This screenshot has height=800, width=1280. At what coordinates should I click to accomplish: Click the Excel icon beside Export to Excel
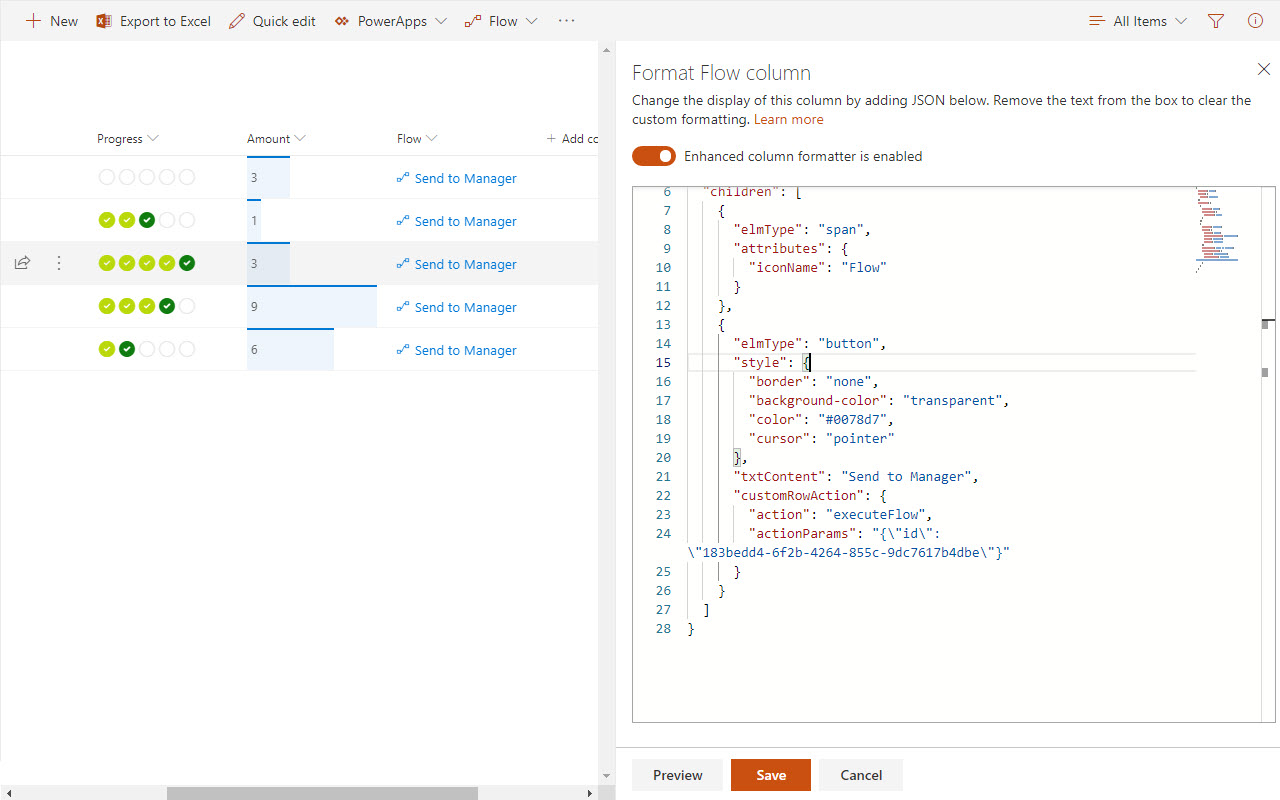tap(103, 21)
